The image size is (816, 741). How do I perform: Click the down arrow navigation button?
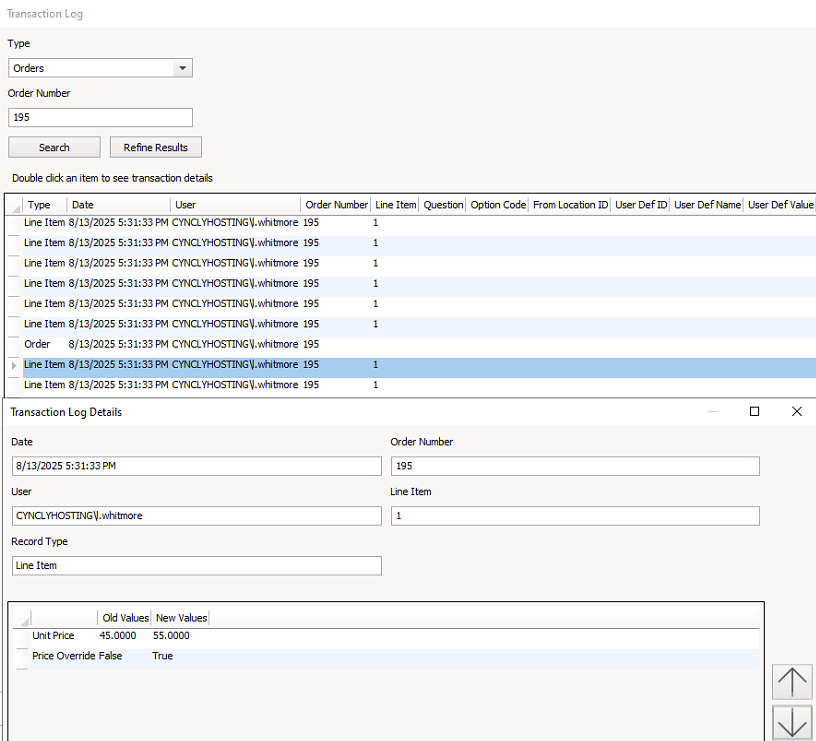792,722
